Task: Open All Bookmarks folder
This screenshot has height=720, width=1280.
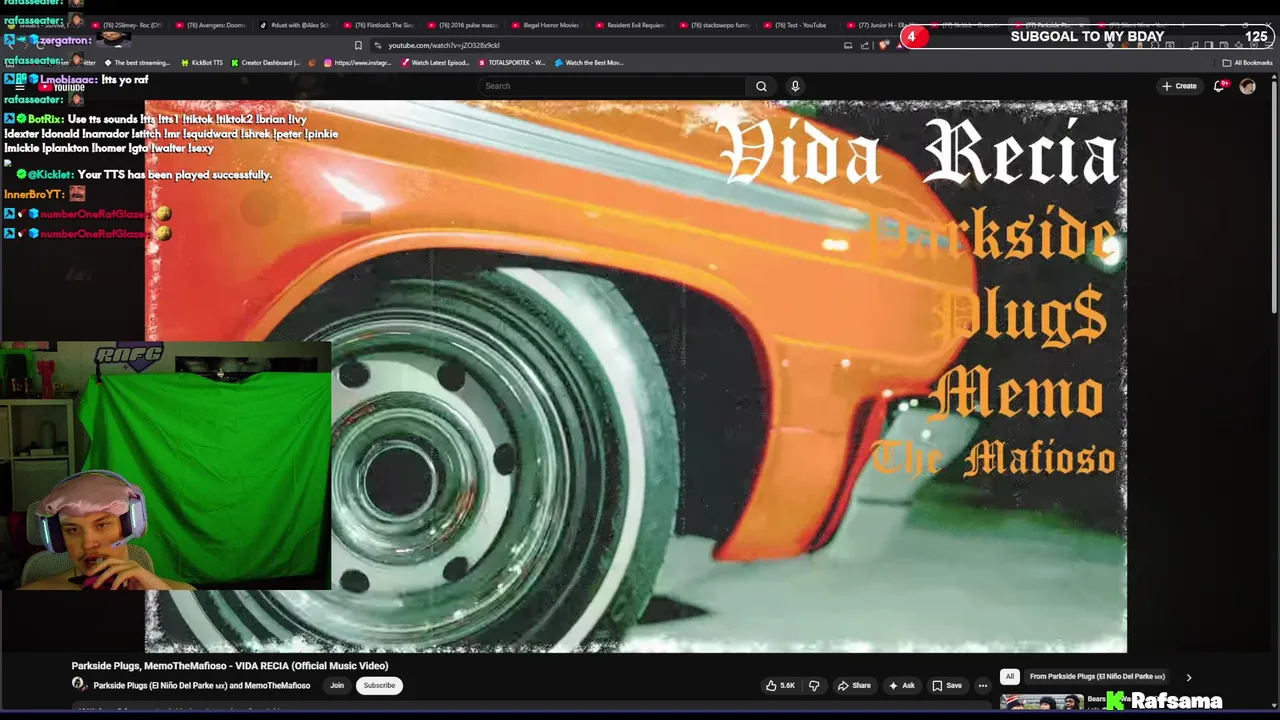Action: pyautogui.click(x=1247, y=62)
